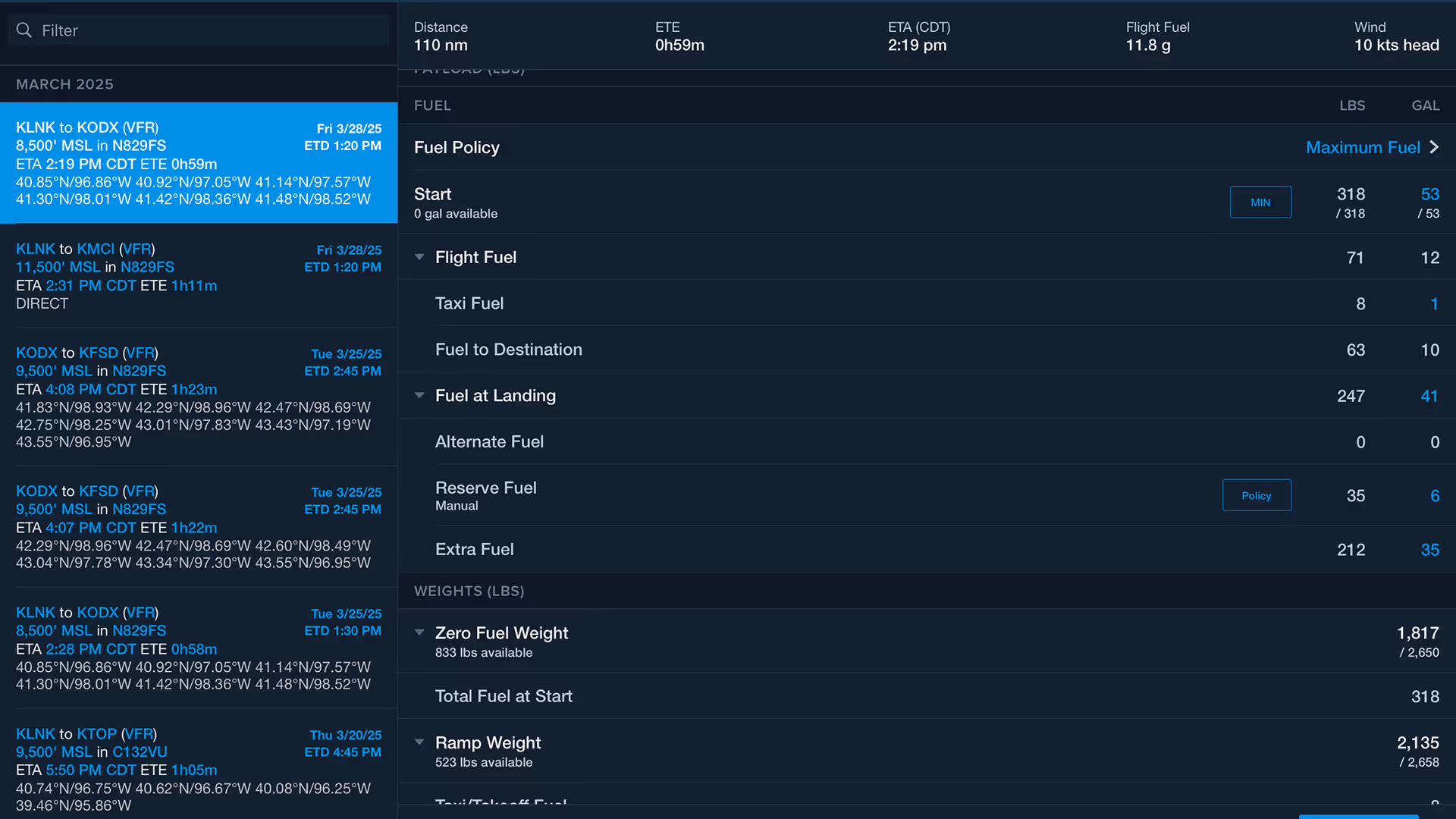The height and width of the screenshot is (819, 1456).
Task: Open the Maximum Fuel policy link
Action: 1363,147
